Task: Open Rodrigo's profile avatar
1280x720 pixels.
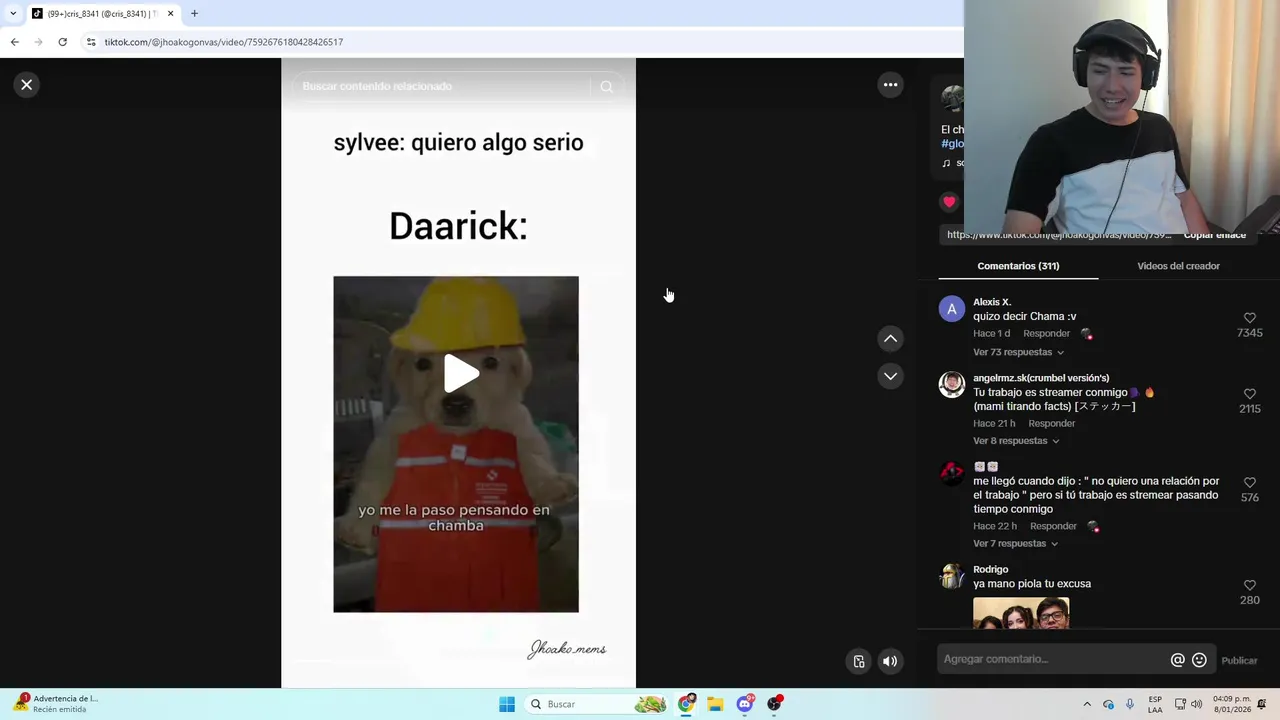Action: tap(952, 577)
